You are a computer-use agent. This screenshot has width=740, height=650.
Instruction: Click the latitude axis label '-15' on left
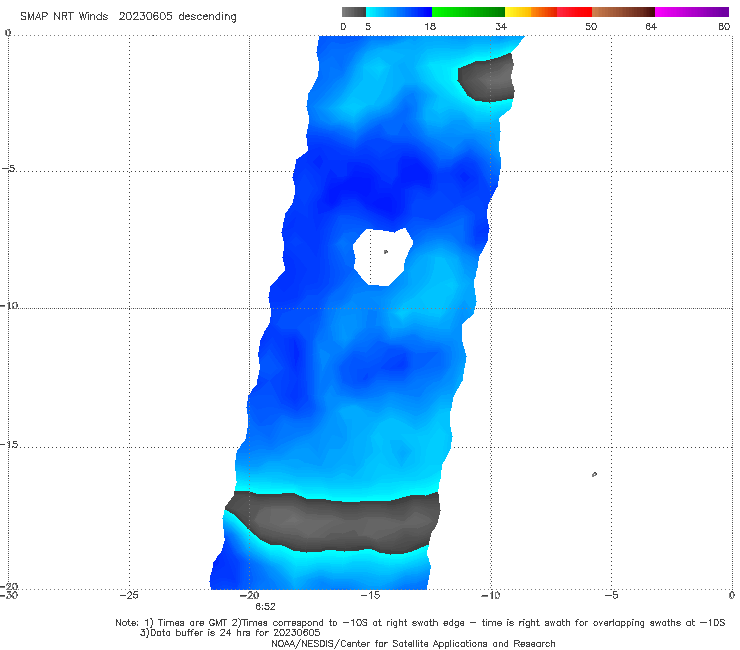(x=9, y=445)
